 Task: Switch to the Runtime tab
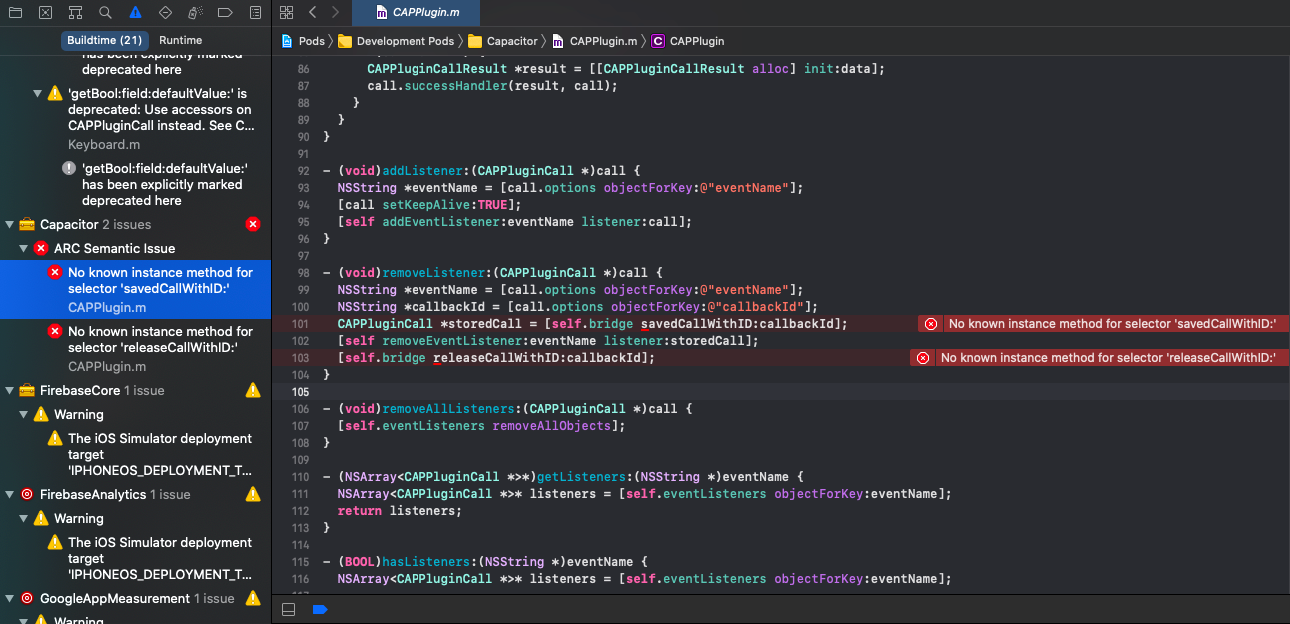click(x=181, y=41)
